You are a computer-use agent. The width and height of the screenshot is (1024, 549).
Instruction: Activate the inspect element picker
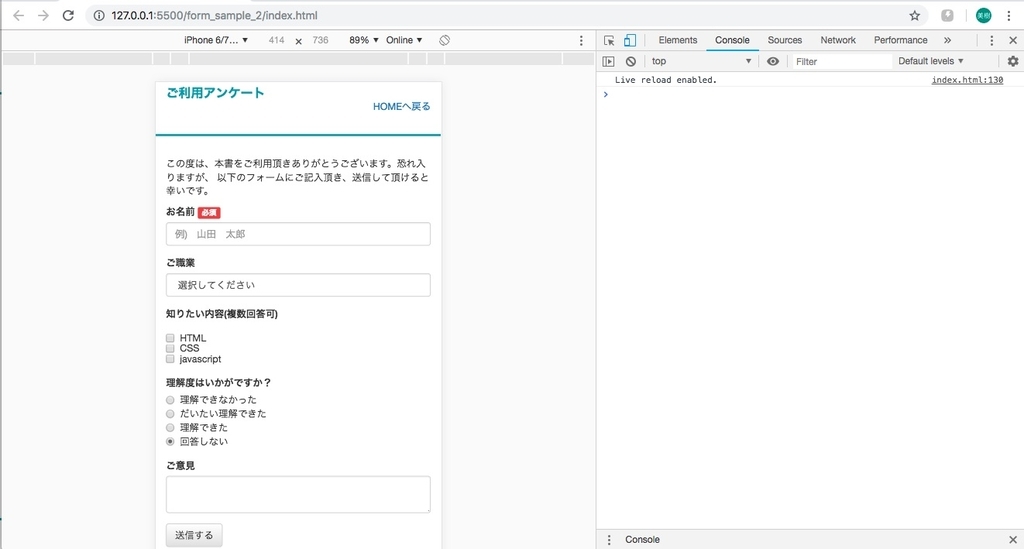609,40
